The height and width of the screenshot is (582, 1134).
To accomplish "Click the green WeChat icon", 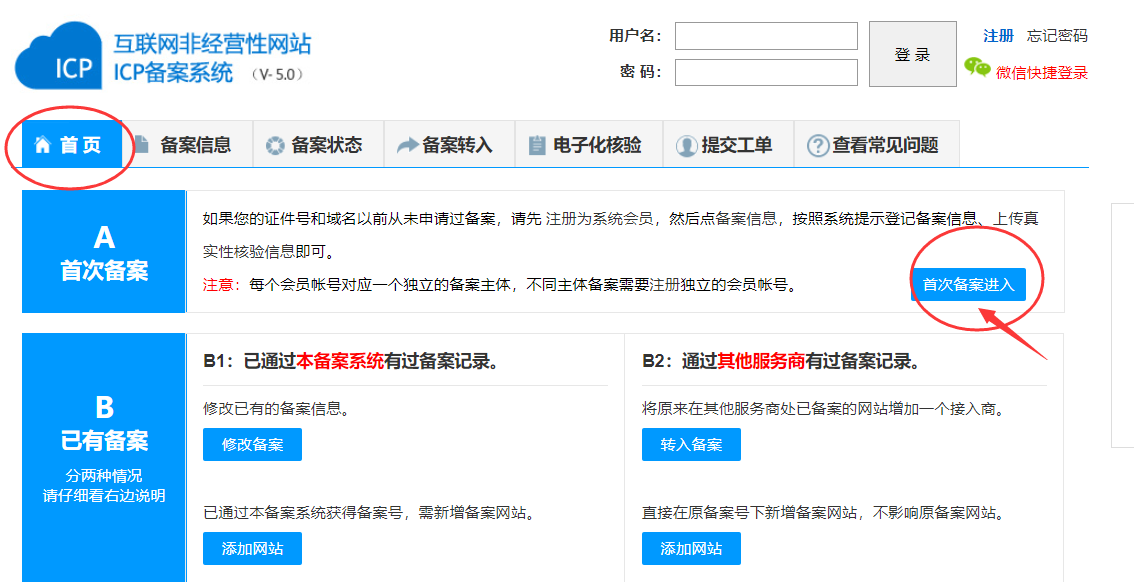I will (977, 68).
